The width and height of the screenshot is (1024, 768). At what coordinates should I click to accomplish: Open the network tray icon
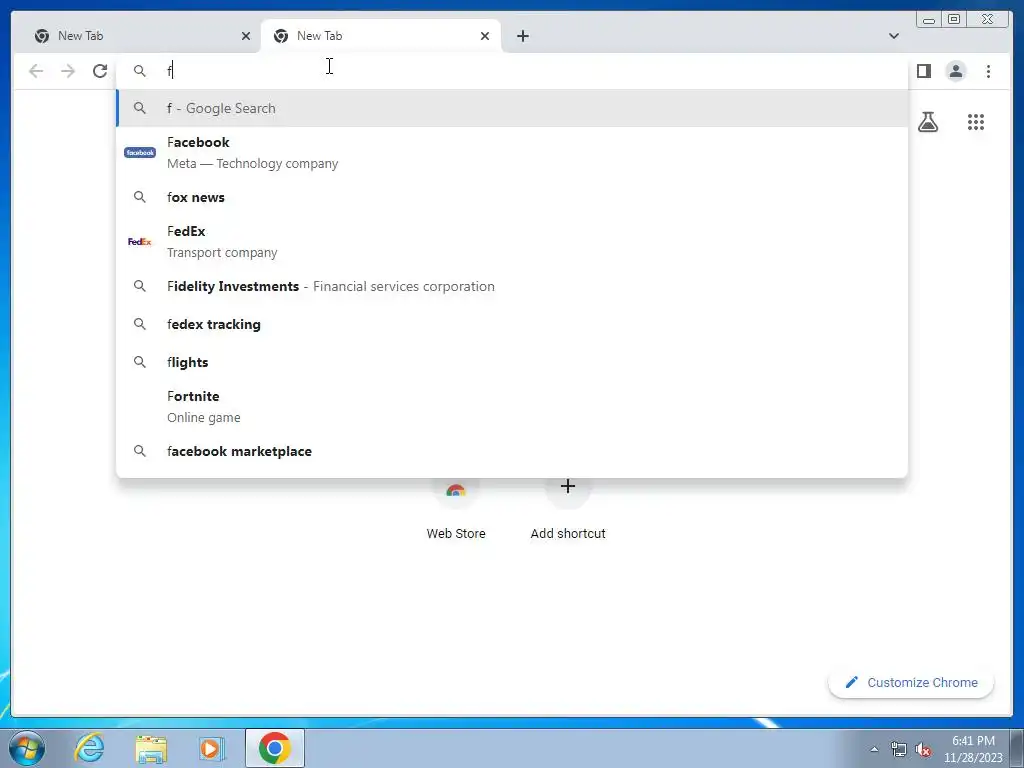point(899,749)
